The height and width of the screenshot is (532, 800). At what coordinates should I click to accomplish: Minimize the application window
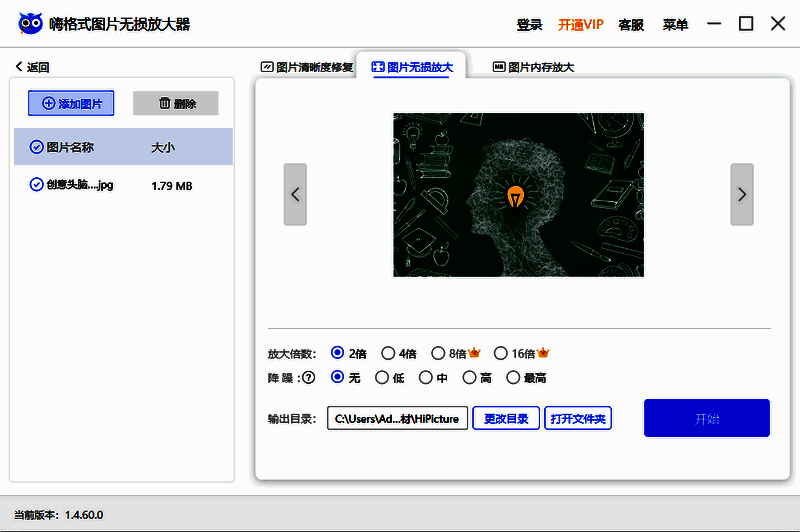[714, 23]
